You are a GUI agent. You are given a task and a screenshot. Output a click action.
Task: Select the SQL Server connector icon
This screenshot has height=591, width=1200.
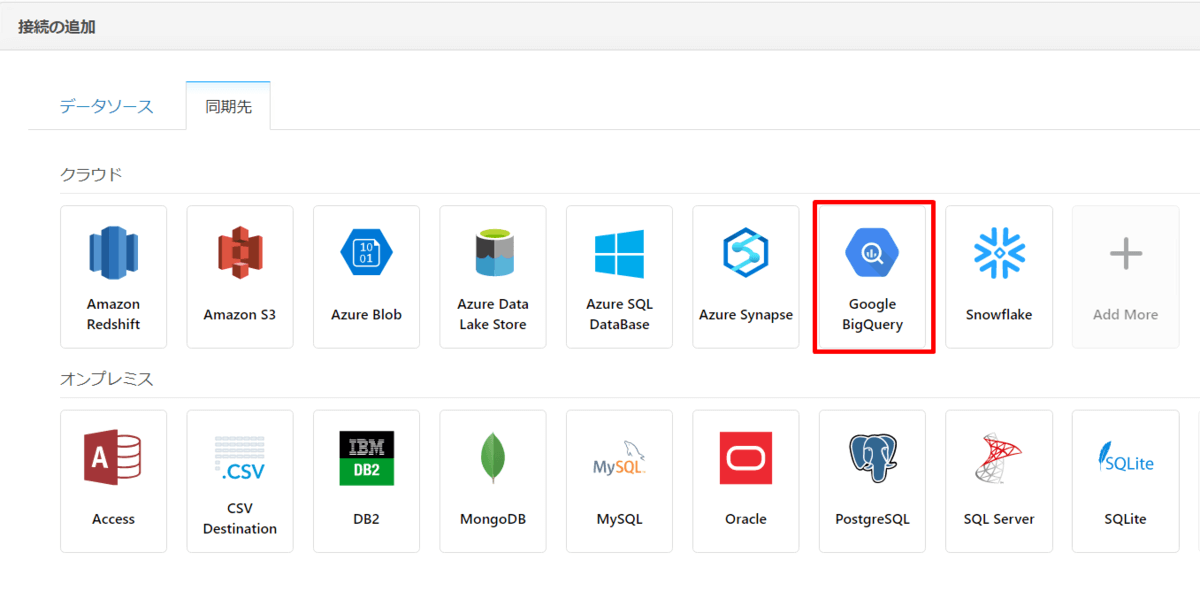pyautogui.click(x=999, y=459)
